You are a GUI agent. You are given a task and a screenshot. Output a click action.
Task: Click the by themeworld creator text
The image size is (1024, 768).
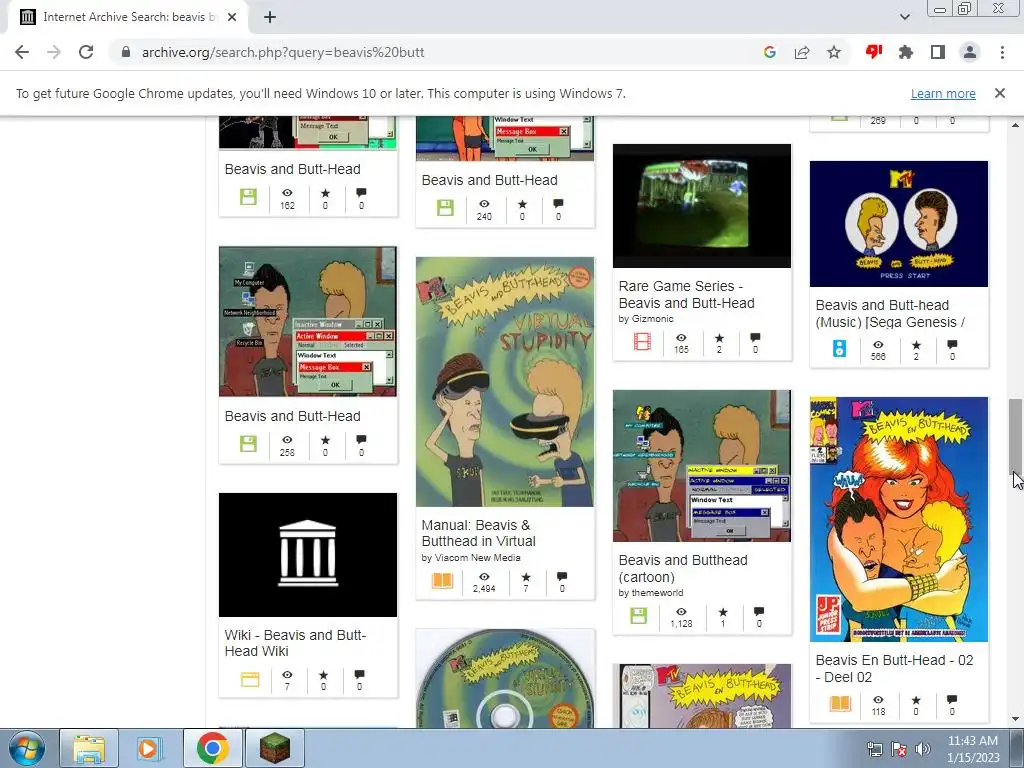(650, 593)
